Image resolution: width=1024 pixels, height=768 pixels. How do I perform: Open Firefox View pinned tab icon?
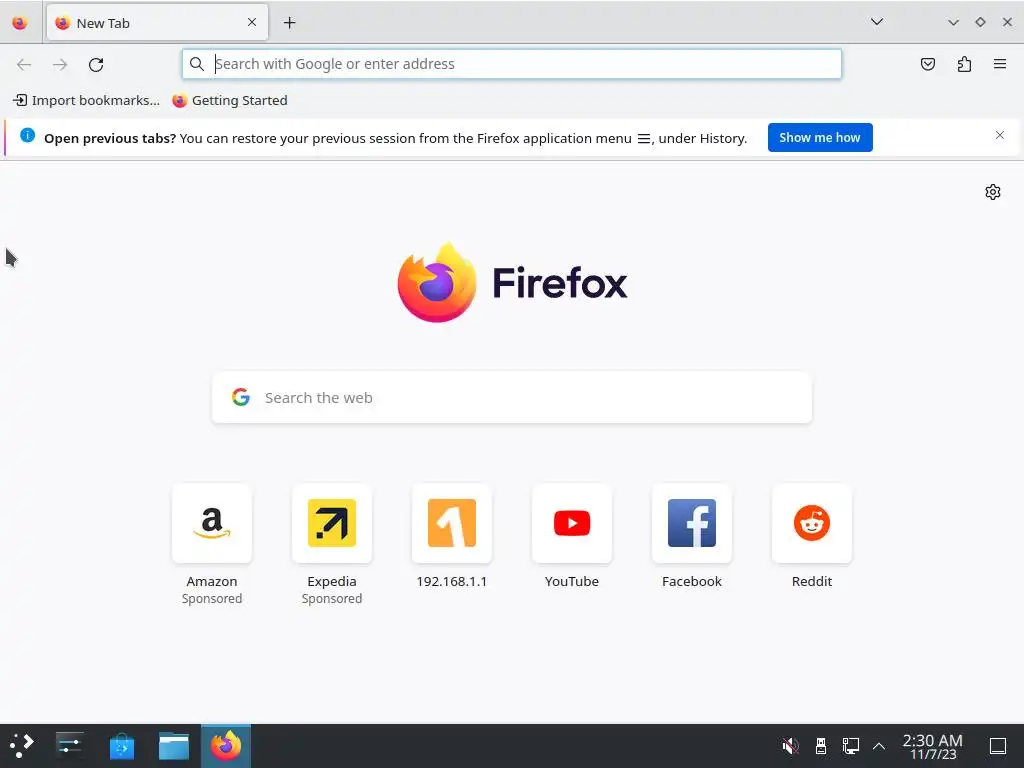coord(20,23)
